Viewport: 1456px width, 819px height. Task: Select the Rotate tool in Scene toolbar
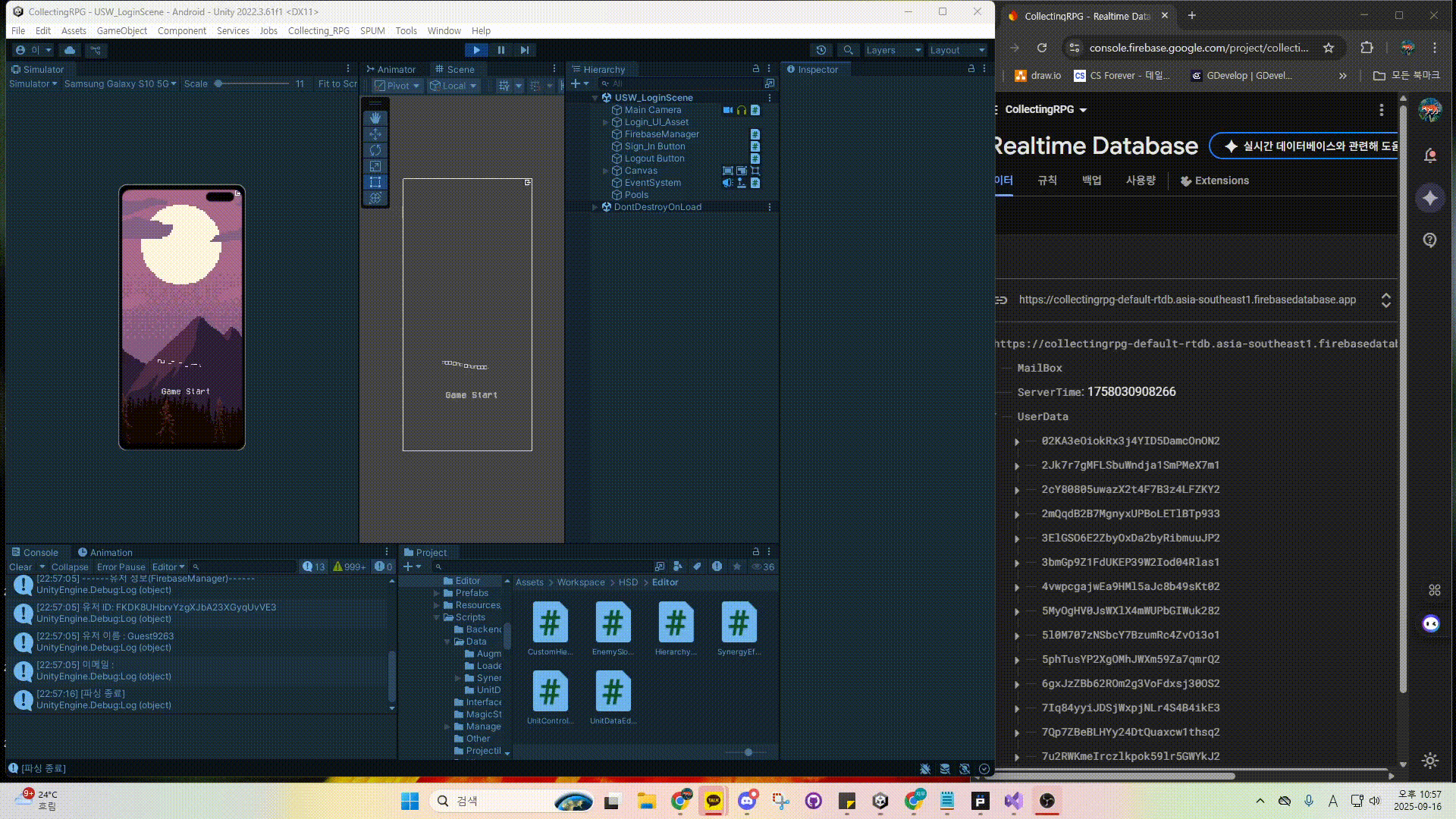click(x=375, y=150)
